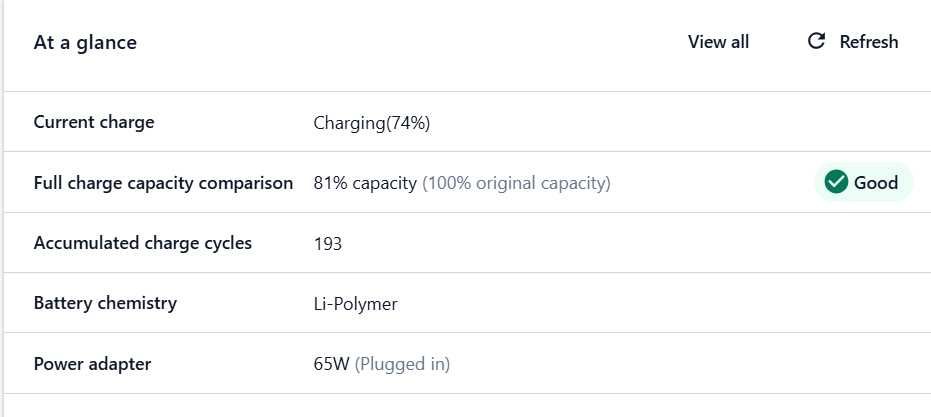Click the word Good in status badge

click(876, 182)
